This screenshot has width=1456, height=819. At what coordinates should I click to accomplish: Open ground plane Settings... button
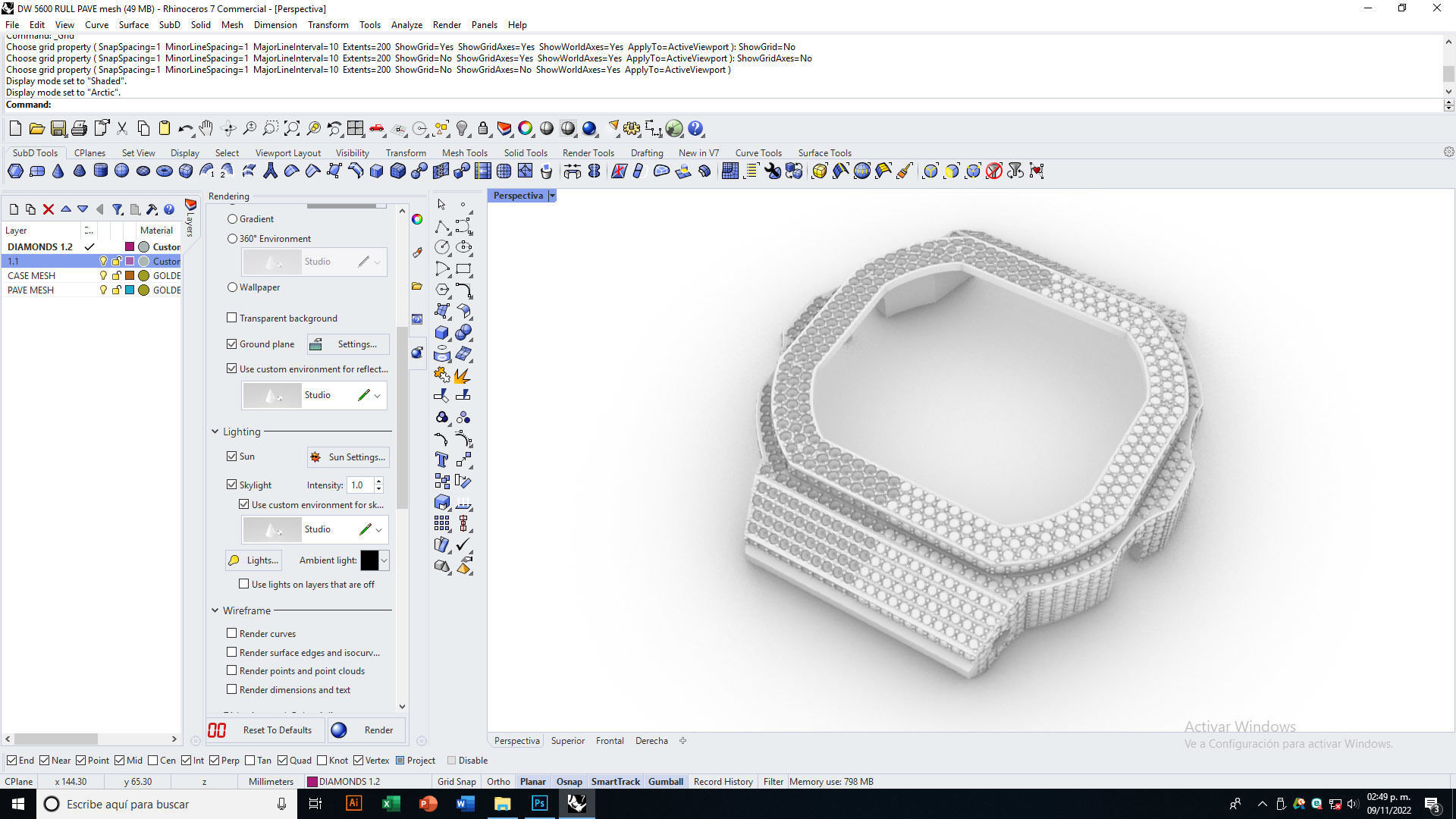(348, 344)
